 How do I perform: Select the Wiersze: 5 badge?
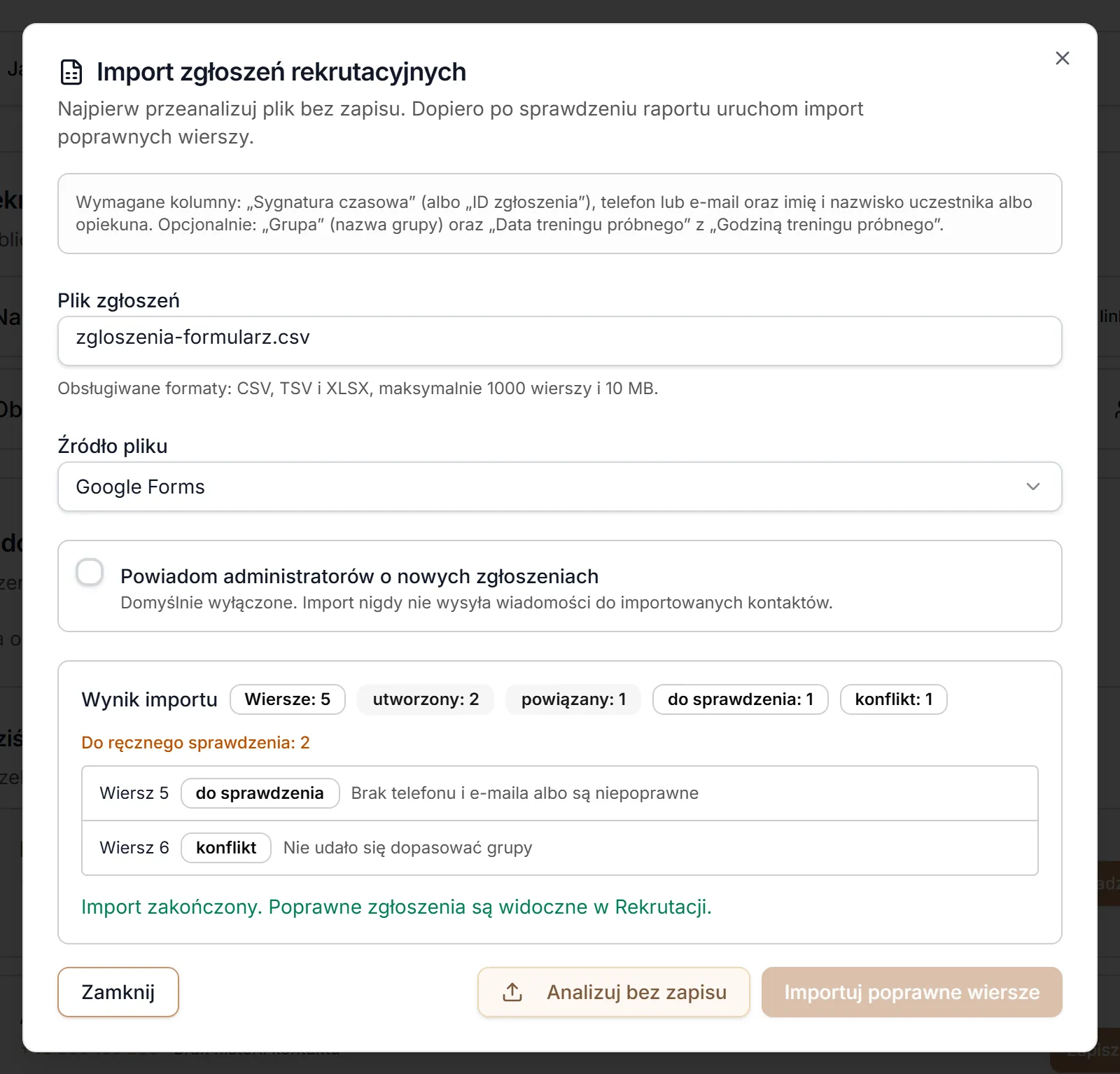pos(288,699)
